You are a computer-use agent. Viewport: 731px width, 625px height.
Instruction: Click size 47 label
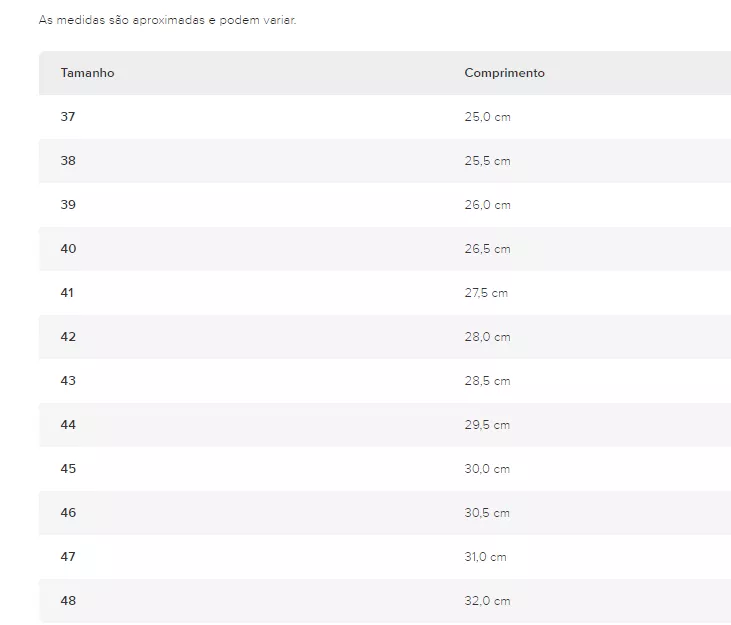68,556
